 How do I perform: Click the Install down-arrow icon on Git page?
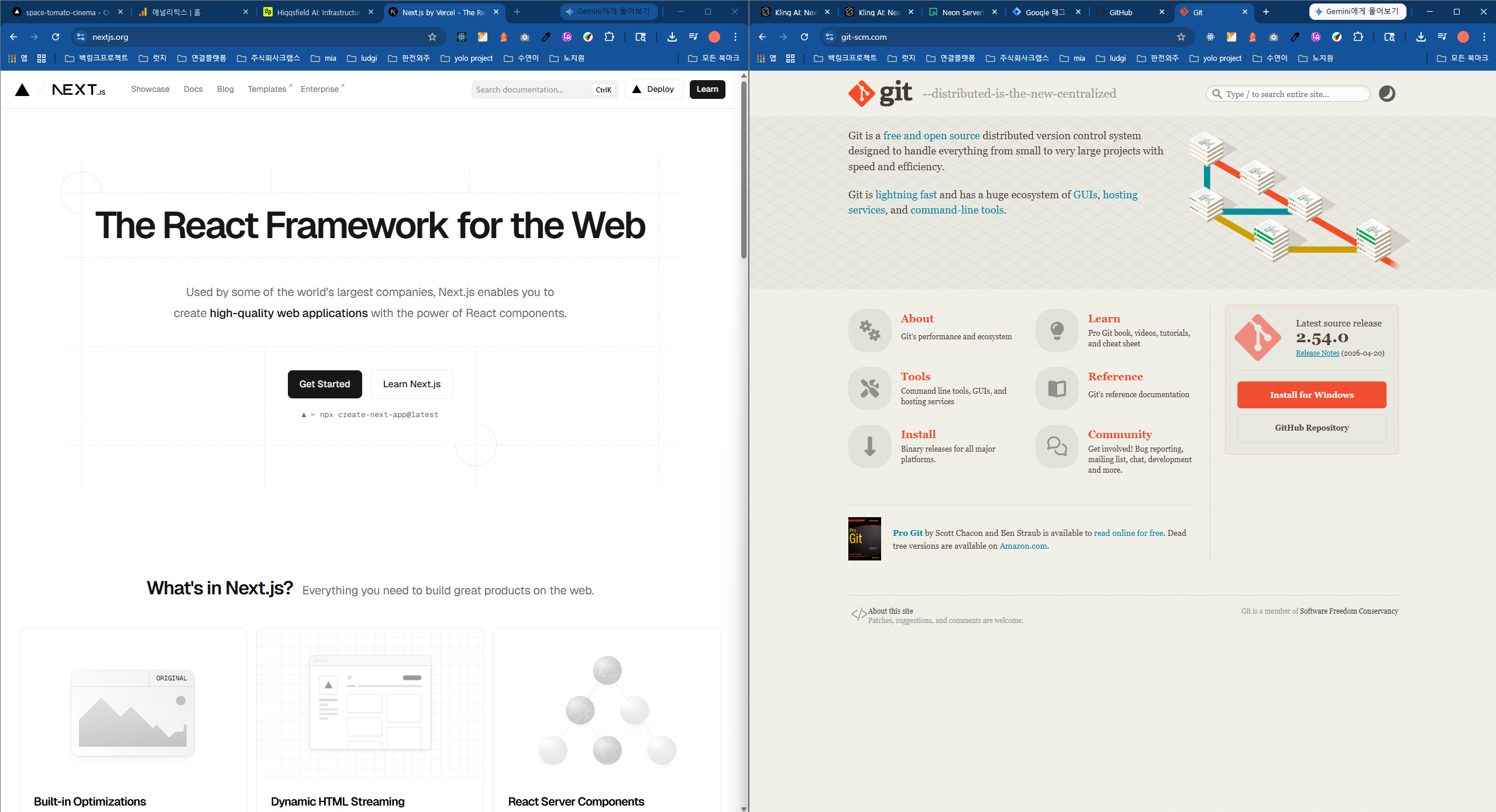[x=870, y=446]
